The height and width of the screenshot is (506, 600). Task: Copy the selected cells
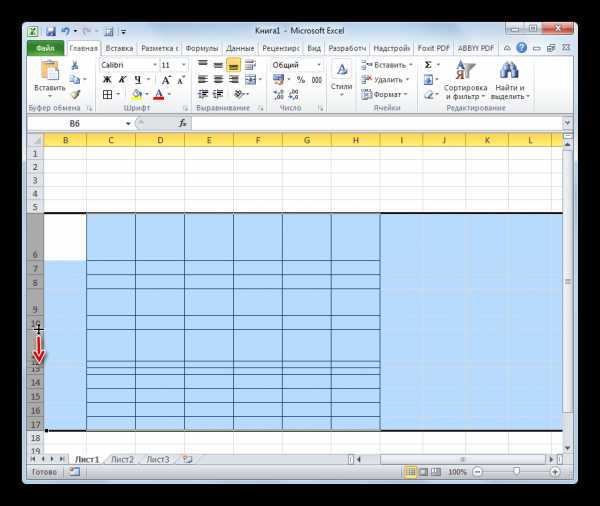click(x=75, y=80)
